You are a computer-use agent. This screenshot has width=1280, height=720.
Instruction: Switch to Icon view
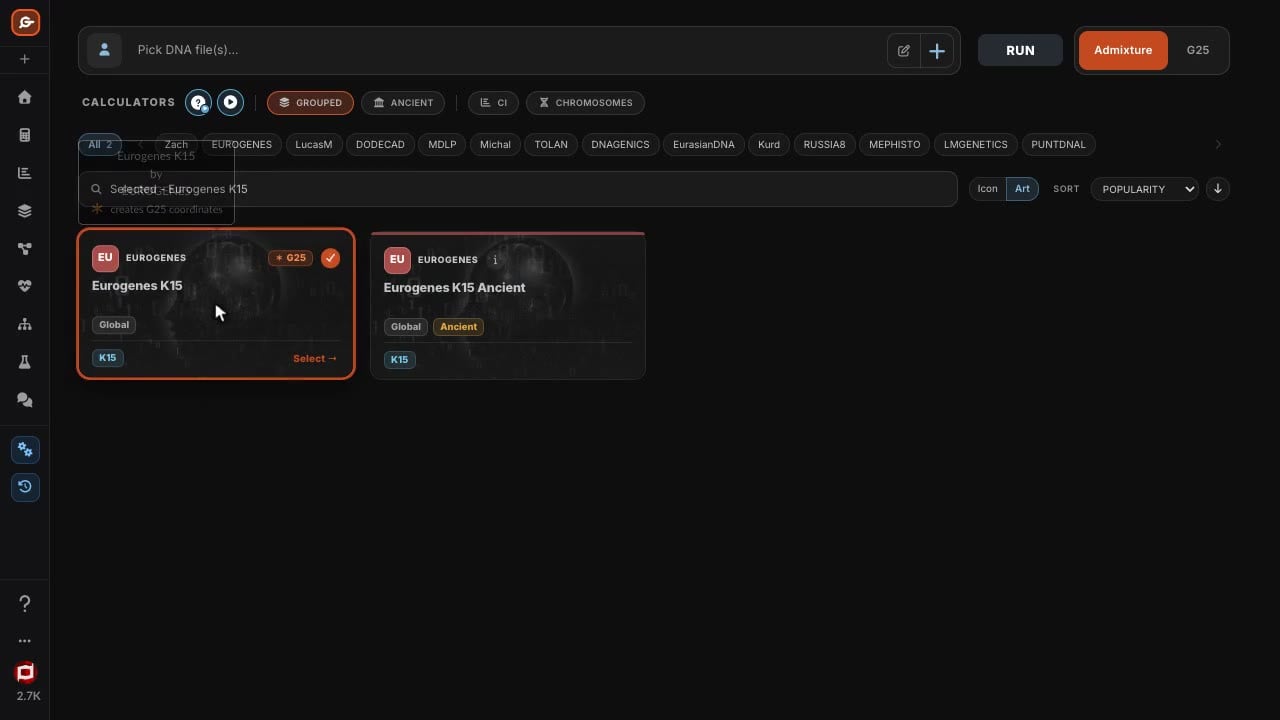[x=987, y=189]
